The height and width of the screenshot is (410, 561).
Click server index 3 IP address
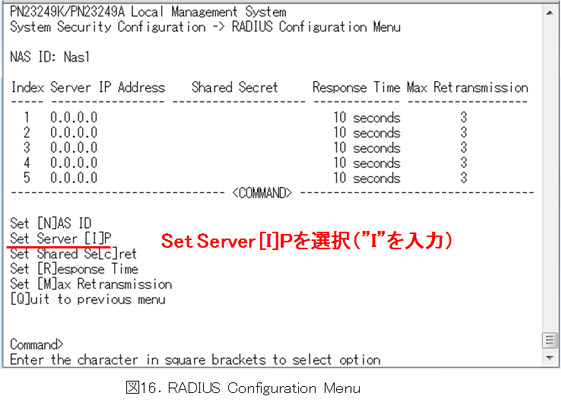(x=74, y=148)
